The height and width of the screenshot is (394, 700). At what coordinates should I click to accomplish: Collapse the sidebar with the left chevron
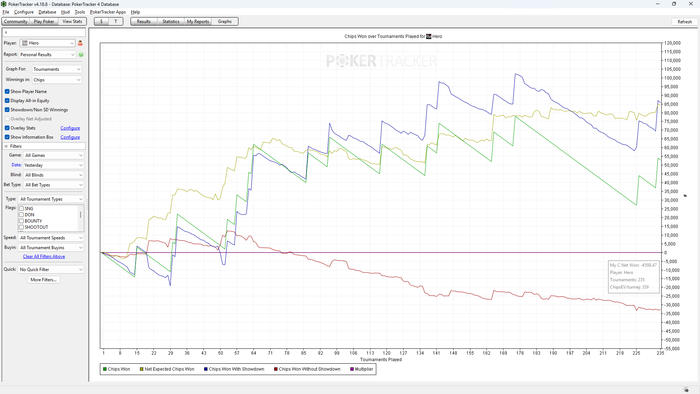coord(6,33)
